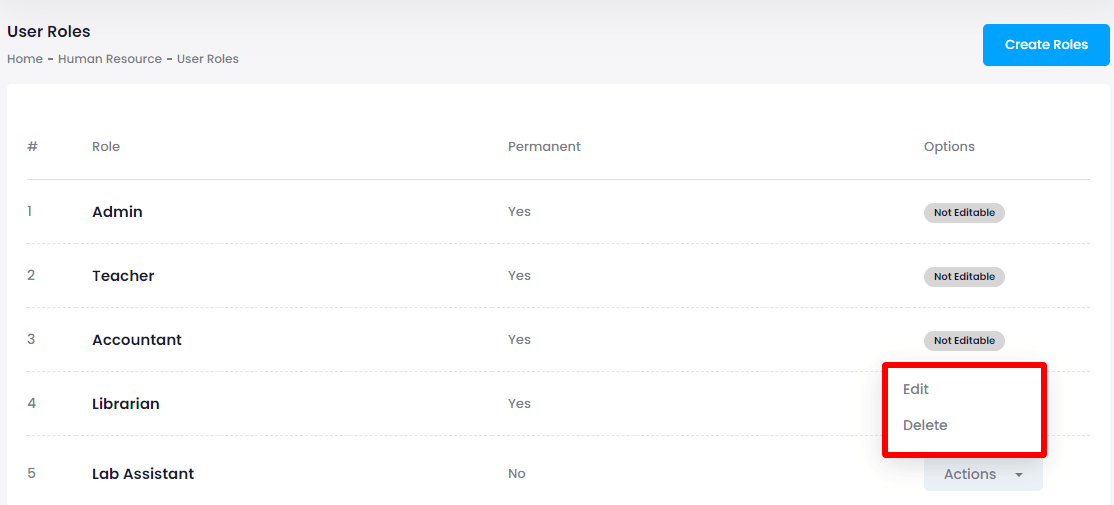Click the caret arrow on Actions button
Viewport: 1114px width, 505px height.
point(1019,475)
